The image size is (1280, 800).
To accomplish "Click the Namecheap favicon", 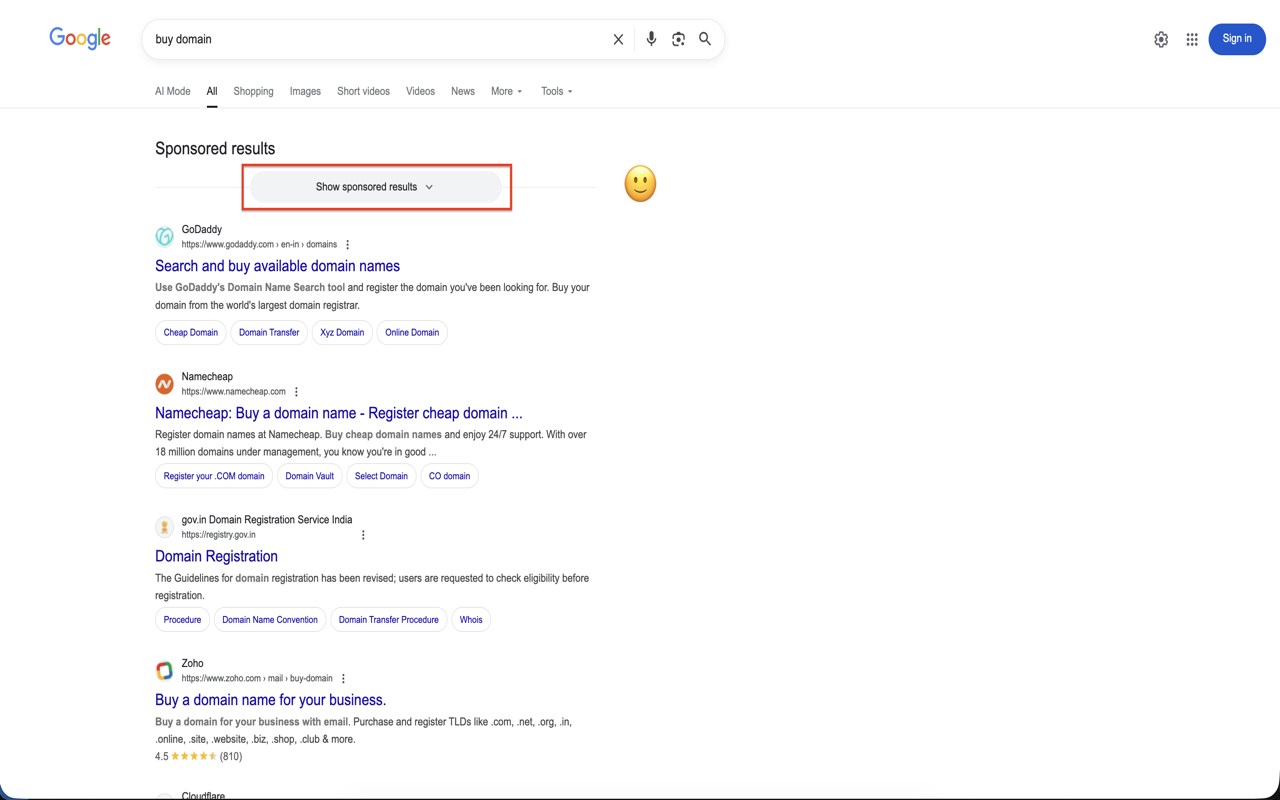I will point(164,383).
